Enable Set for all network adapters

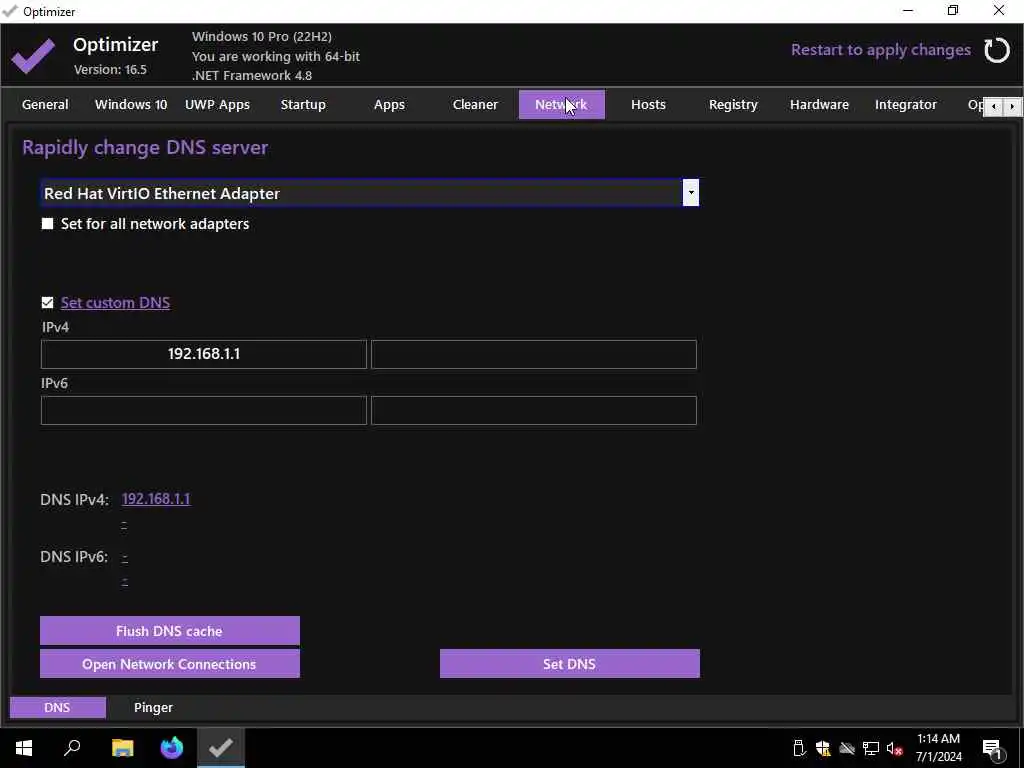pyautogui.click(x=47, y=224)
